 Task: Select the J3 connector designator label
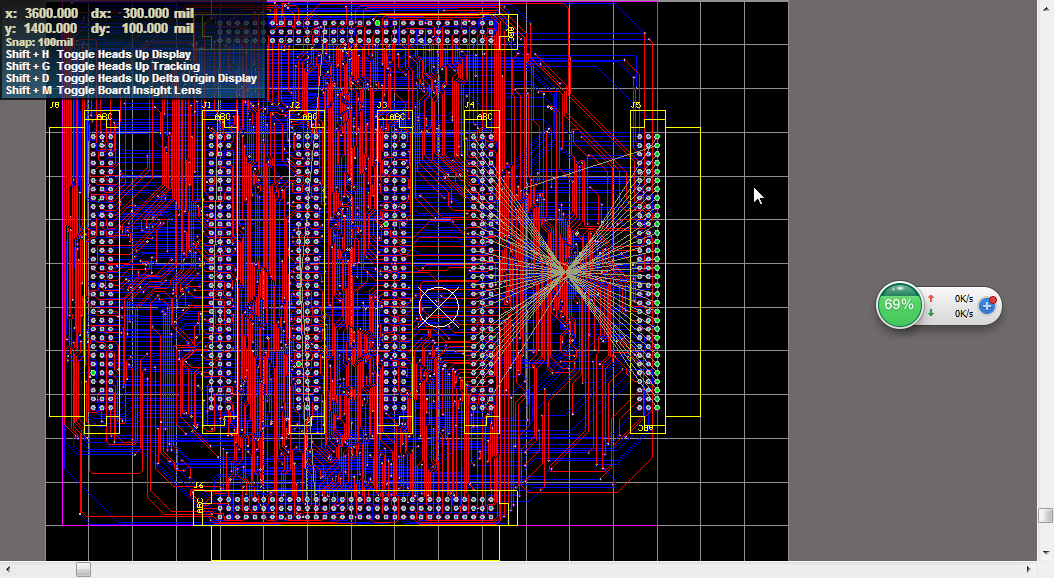pos(382,105)
